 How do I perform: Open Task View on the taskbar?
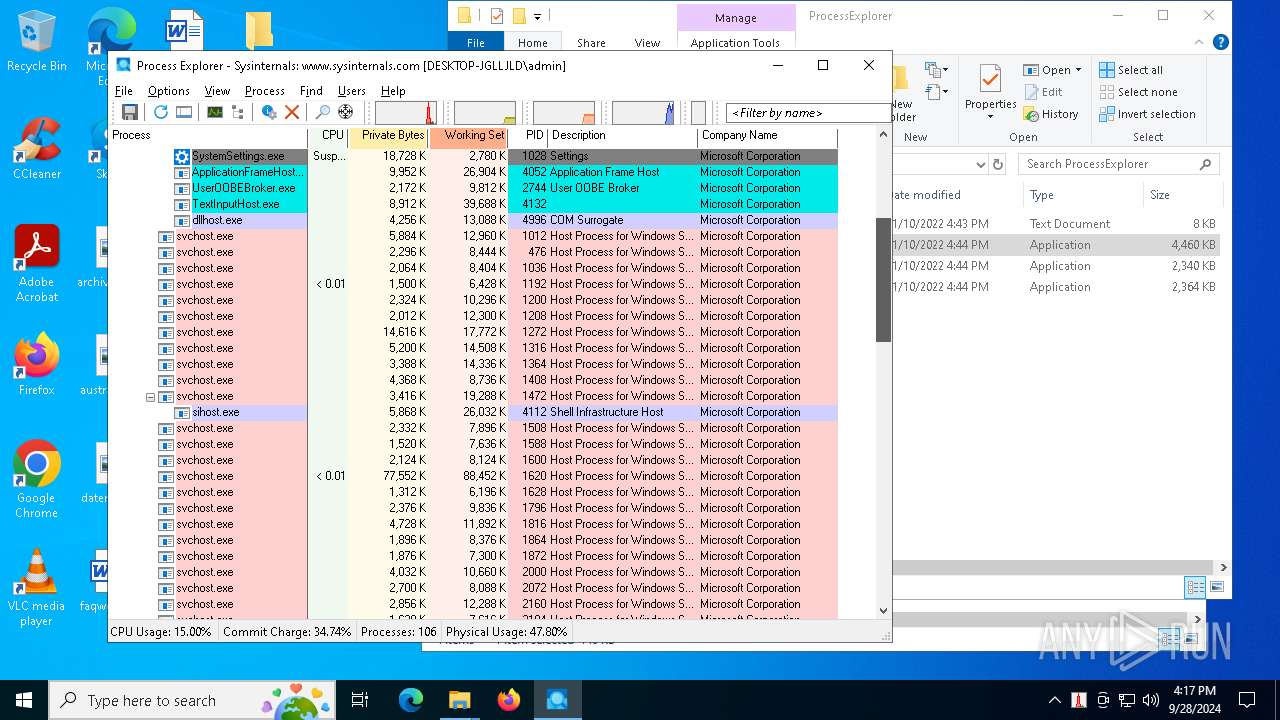click(360, 700)
